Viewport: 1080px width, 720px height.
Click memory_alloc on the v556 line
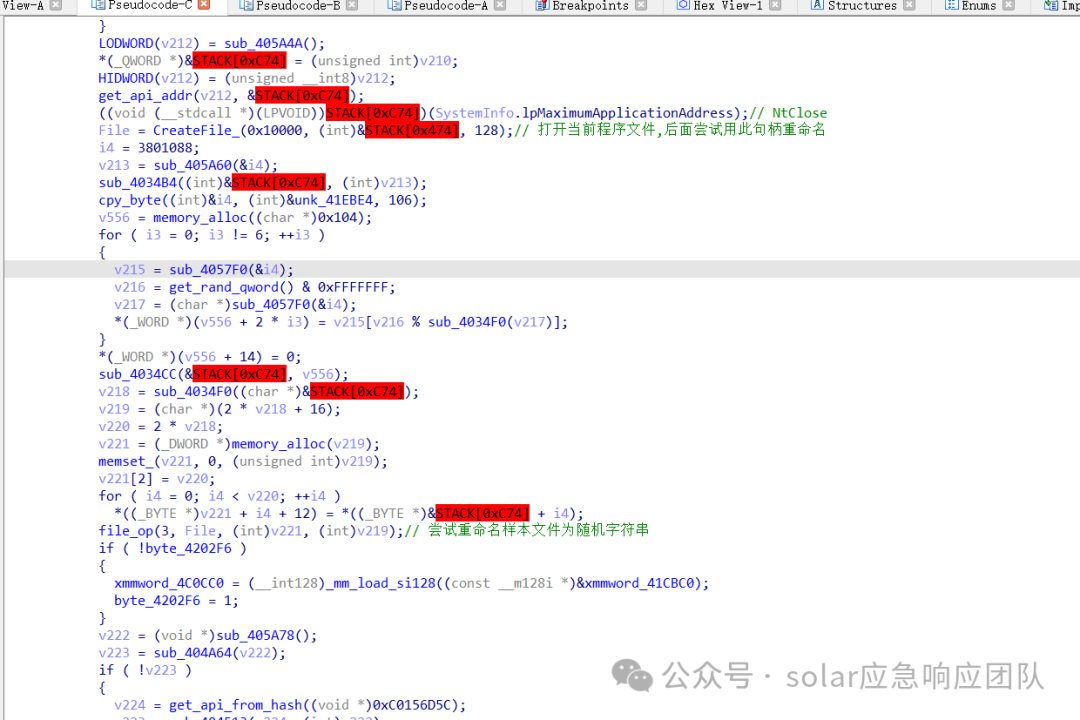click(x=200, y=218)
